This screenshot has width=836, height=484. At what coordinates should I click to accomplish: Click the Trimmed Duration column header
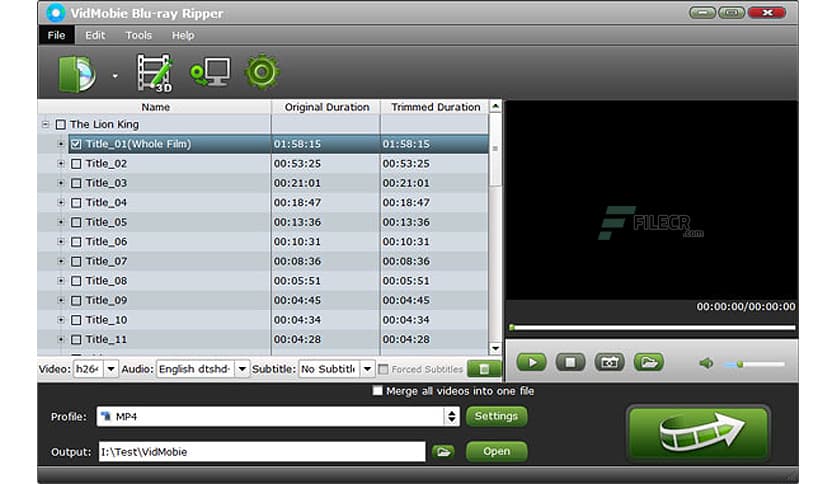pyautogui.click(x=435, y=107)
